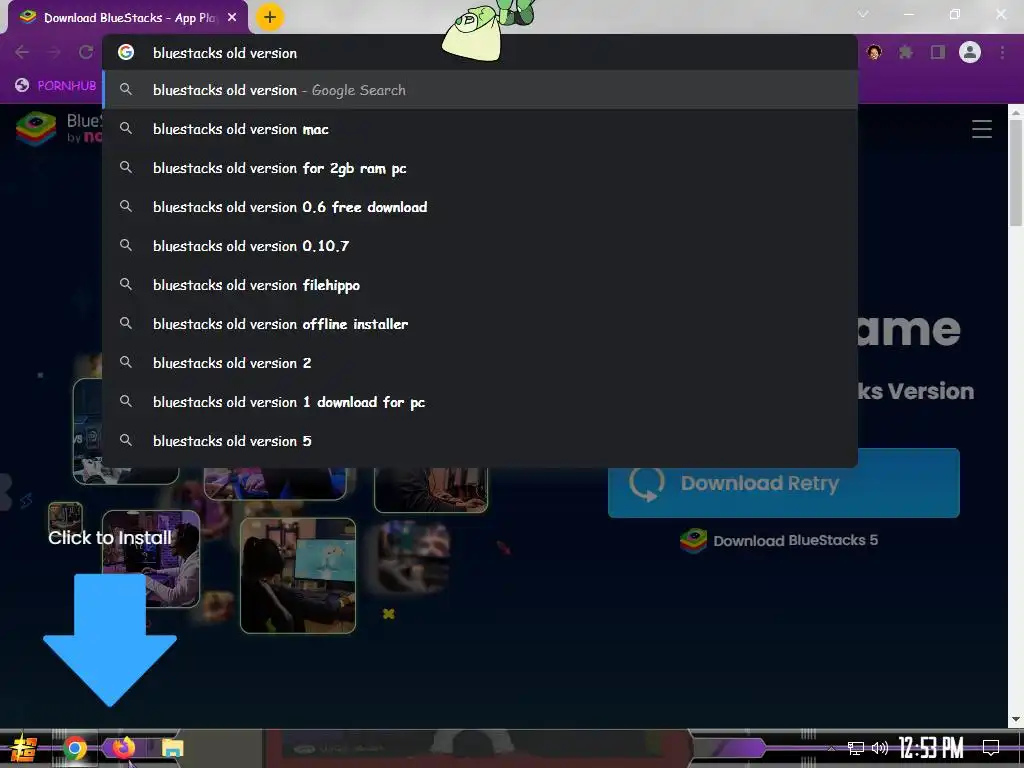Select 'bluestacks old version - Google Search' suggestion
Viewport: 1024px width, 768px height.
tap(480, 90)
